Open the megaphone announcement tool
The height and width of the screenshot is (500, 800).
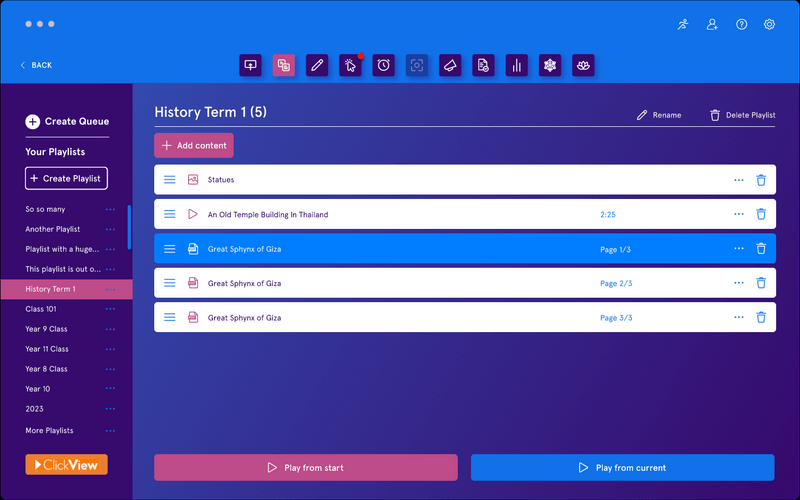click(x=450, y=65)
